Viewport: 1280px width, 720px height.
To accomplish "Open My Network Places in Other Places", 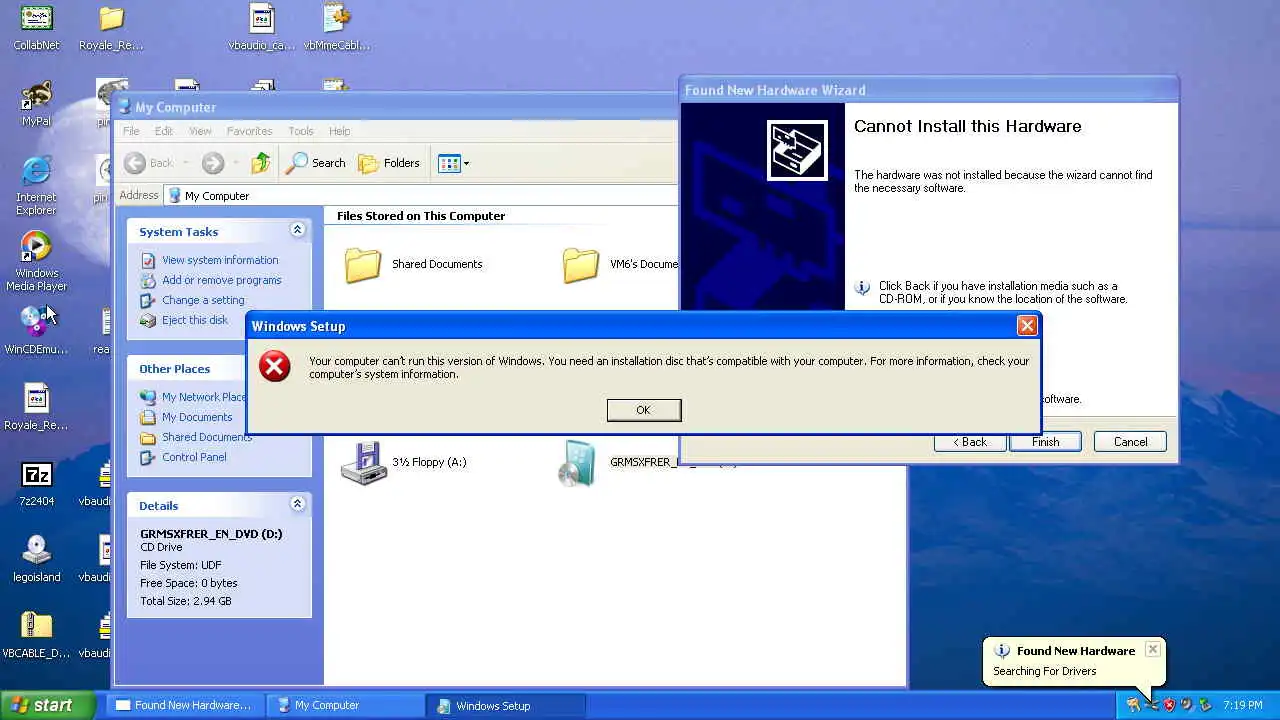I will (x=193, y=397).
